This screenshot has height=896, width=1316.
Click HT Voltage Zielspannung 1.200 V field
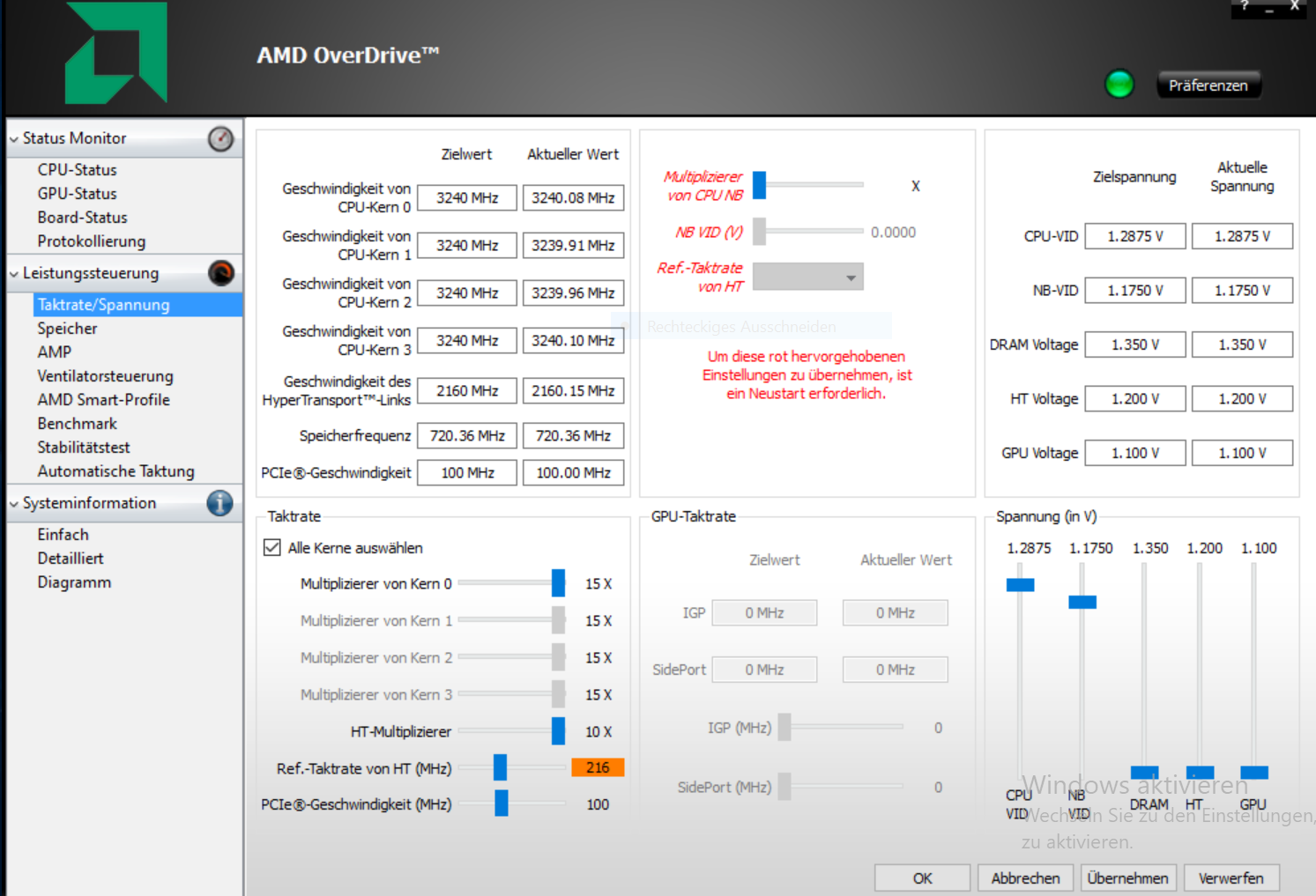[x=1135, y=399]
